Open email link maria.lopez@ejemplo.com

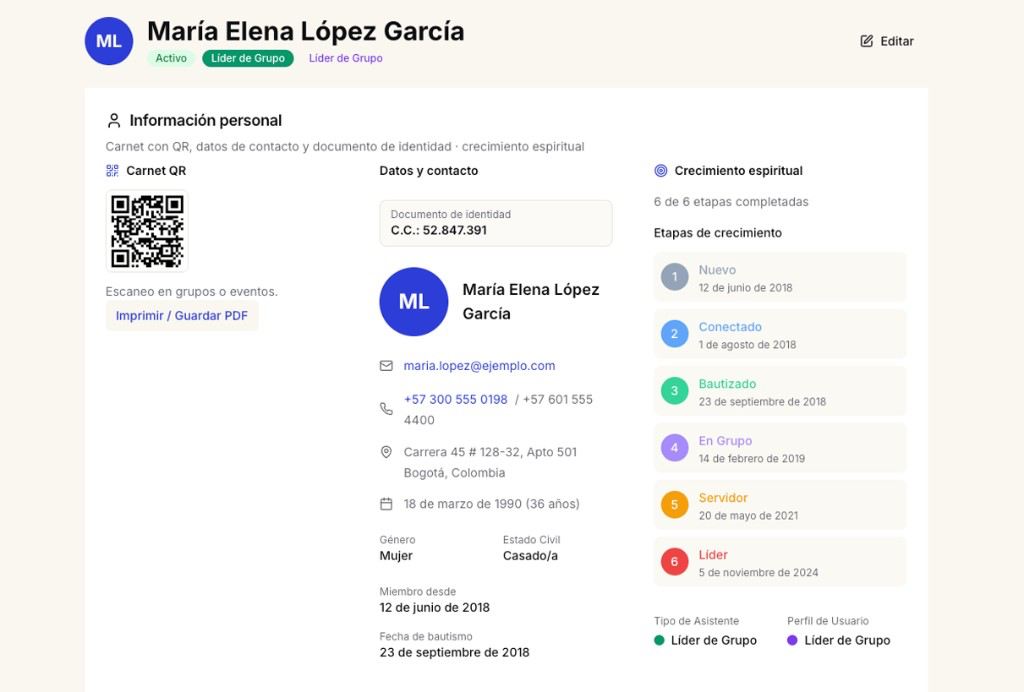(479, 366)
